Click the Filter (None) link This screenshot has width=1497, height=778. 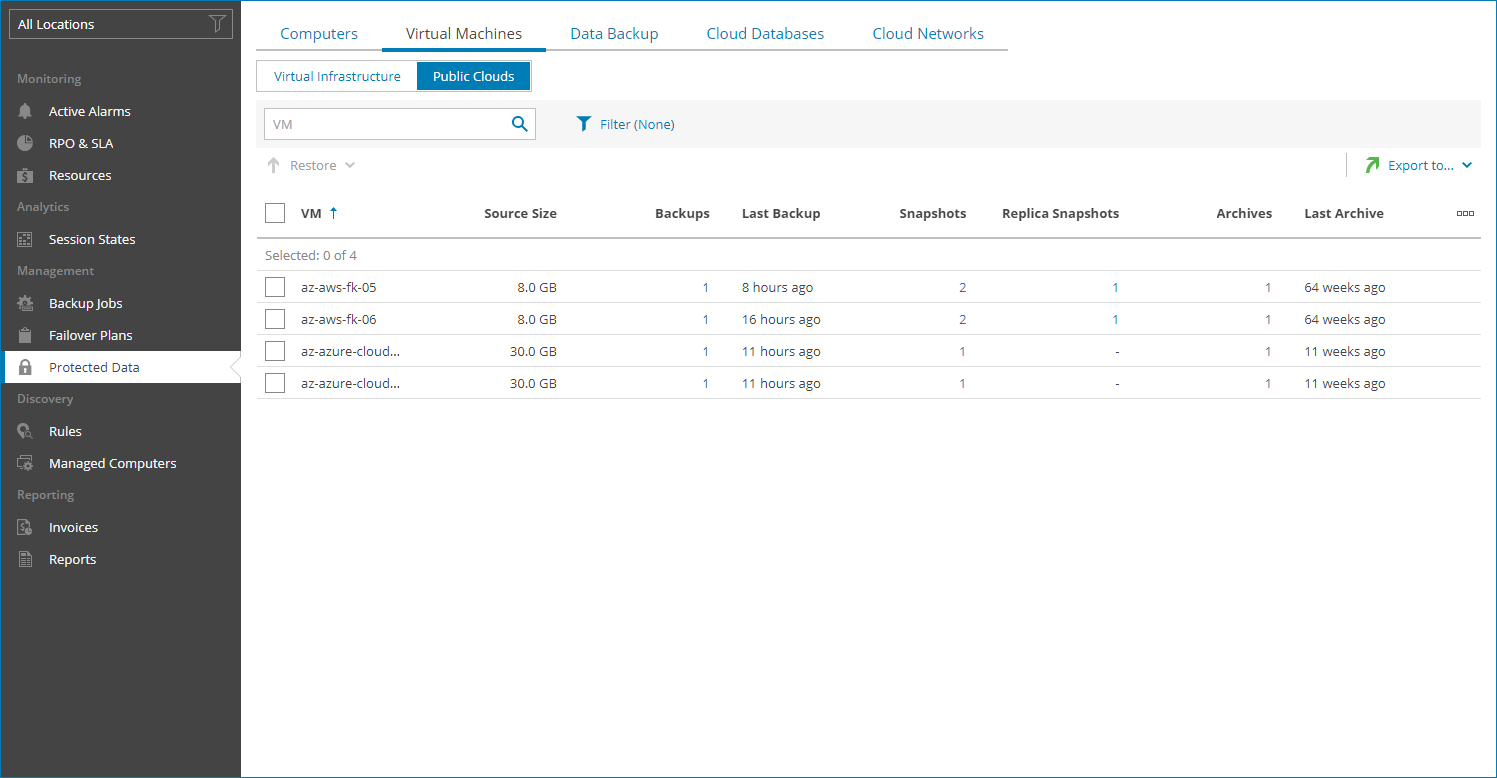637,124
